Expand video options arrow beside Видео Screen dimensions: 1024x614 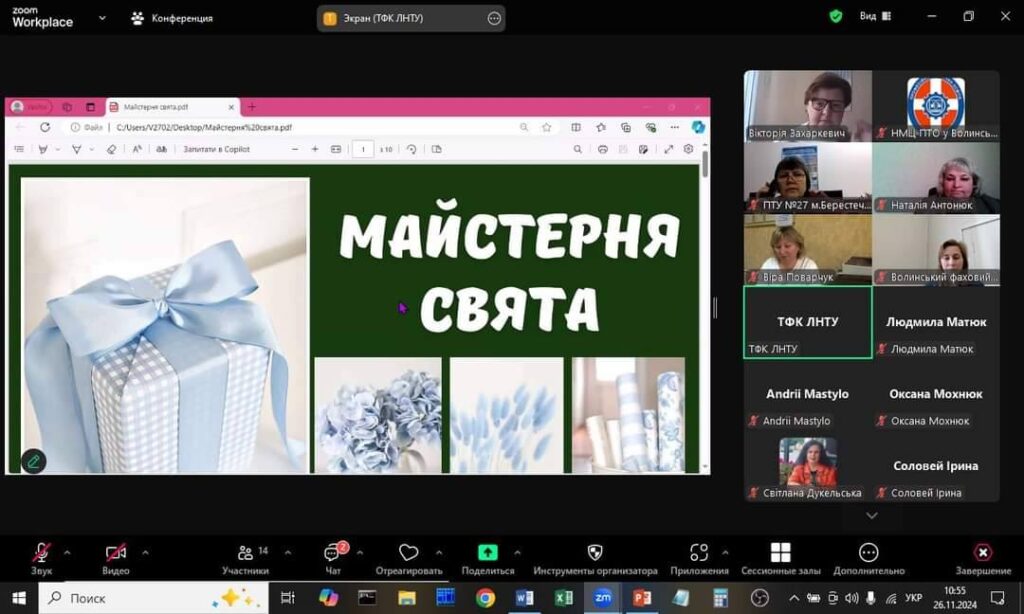click(145, 552)
